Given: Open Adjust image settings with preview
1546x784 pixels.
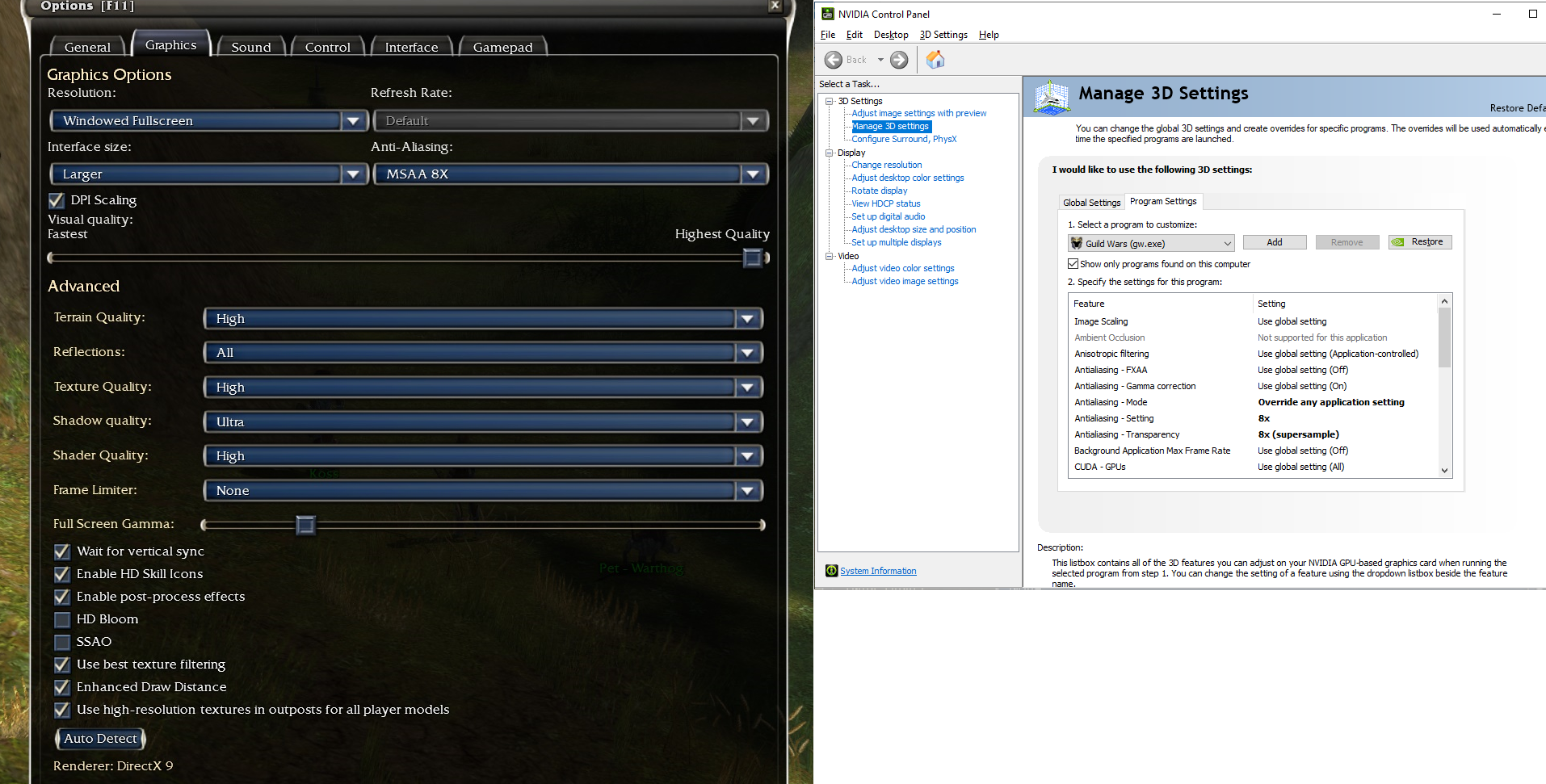Looking at the screenshot, I should tap(919, 114).
